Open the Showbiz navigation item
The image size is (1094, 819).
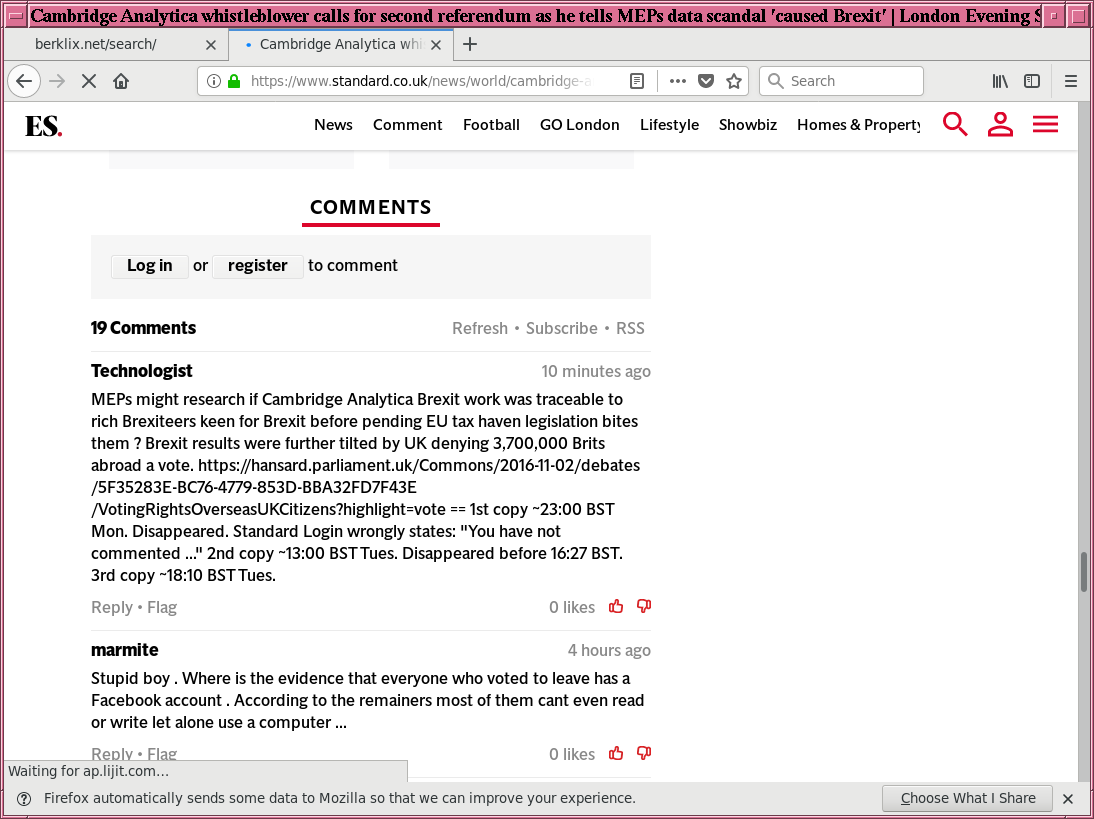coord(748,125)
